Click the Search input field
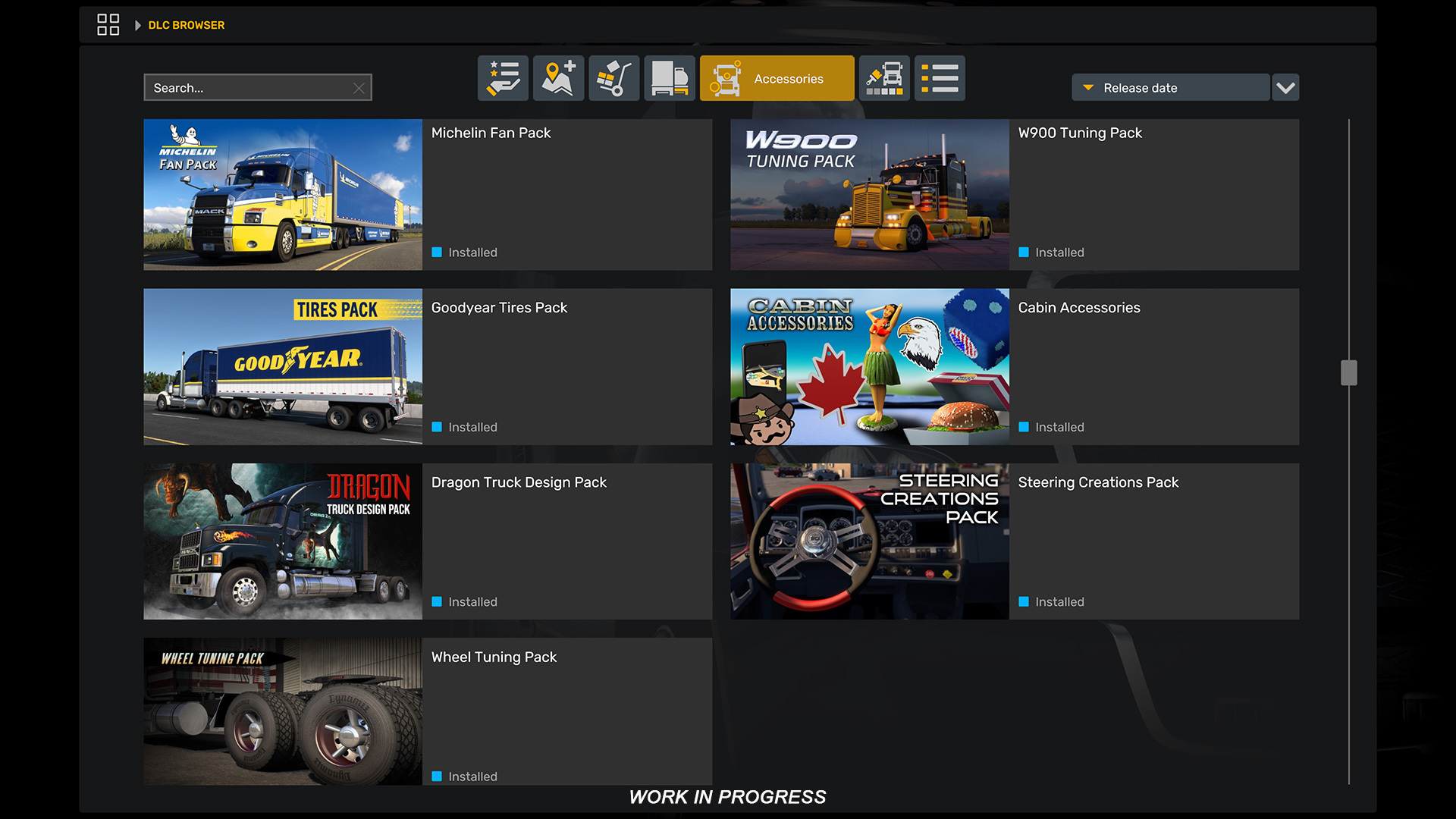The image size is (1456, 819). point(258,88)
